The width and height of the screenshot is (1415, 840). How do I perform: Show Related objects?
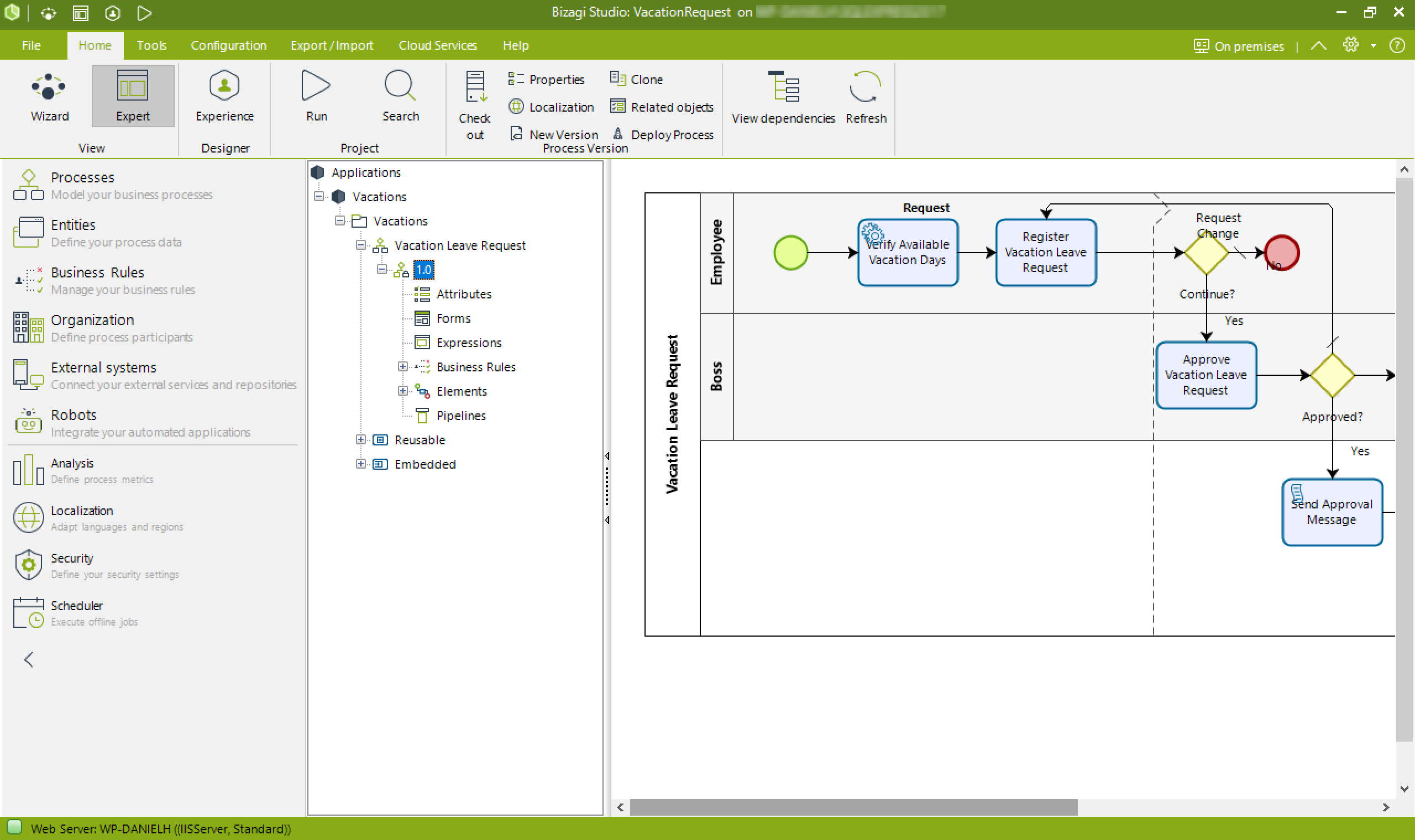[662, 107]
